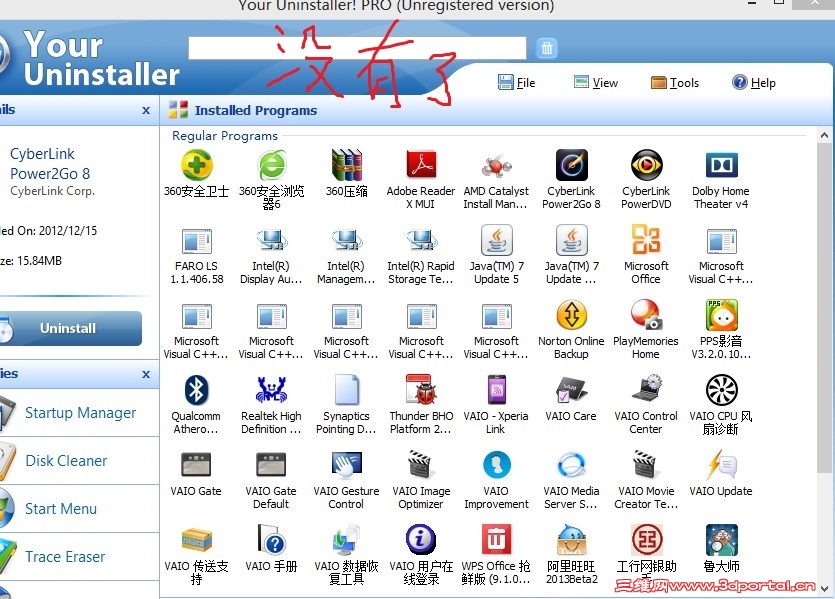835x599 pixels.
Task: Select Intel(R) Management Engine icon
Action: pyautogui.click(x=347, y=241)
